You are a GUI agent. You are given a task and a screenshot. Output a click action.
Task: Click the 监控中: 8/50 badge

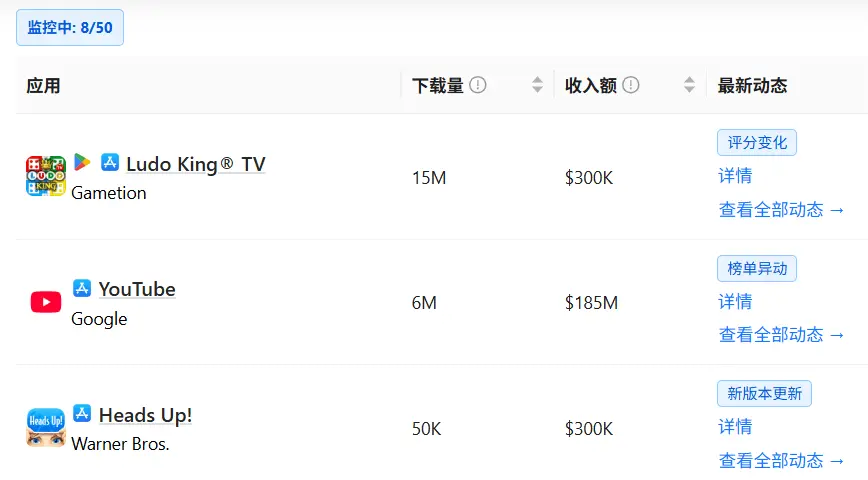click(x=70, y=27)
